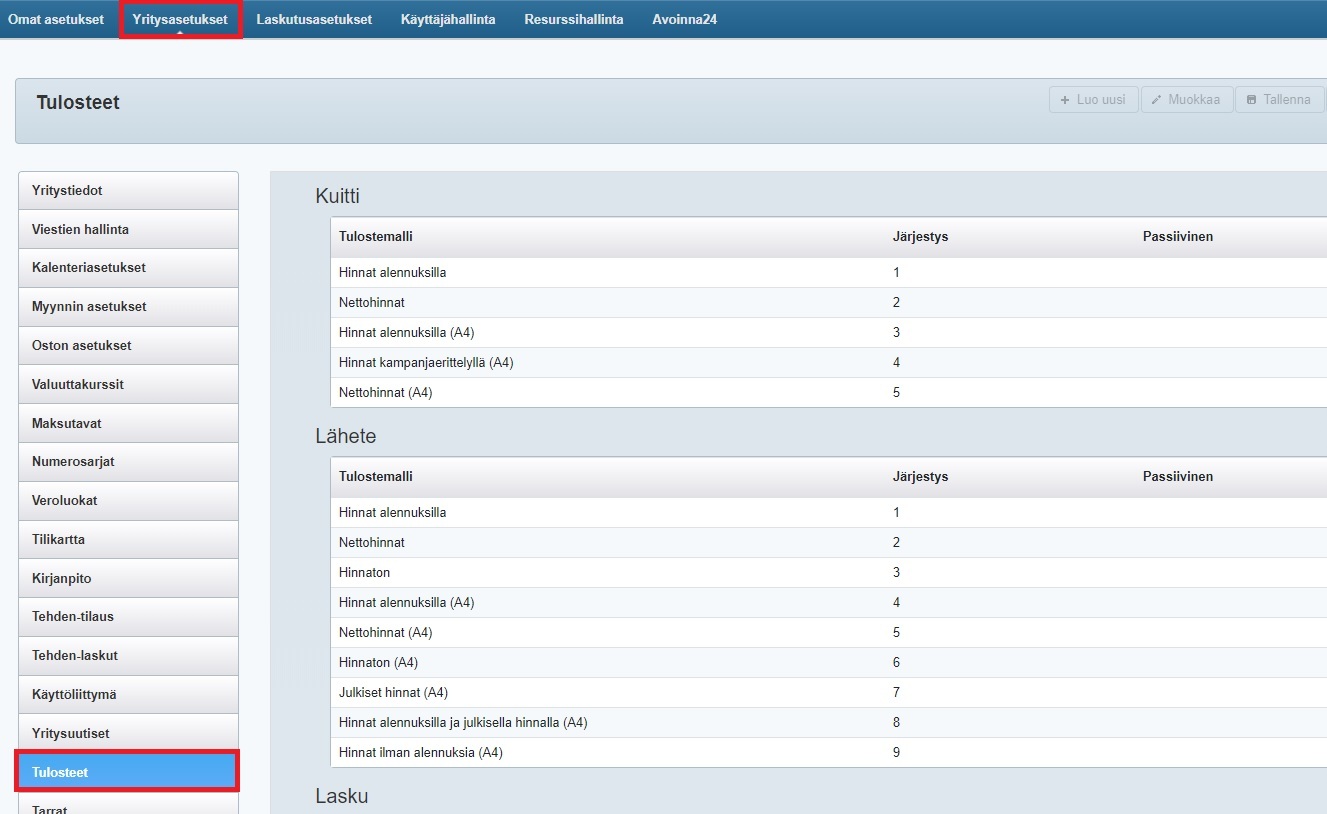Click the pencil icon on Muokkaa
Image resolution: width=1327 pixels, height=814 pixels.
coord(1157,100)
